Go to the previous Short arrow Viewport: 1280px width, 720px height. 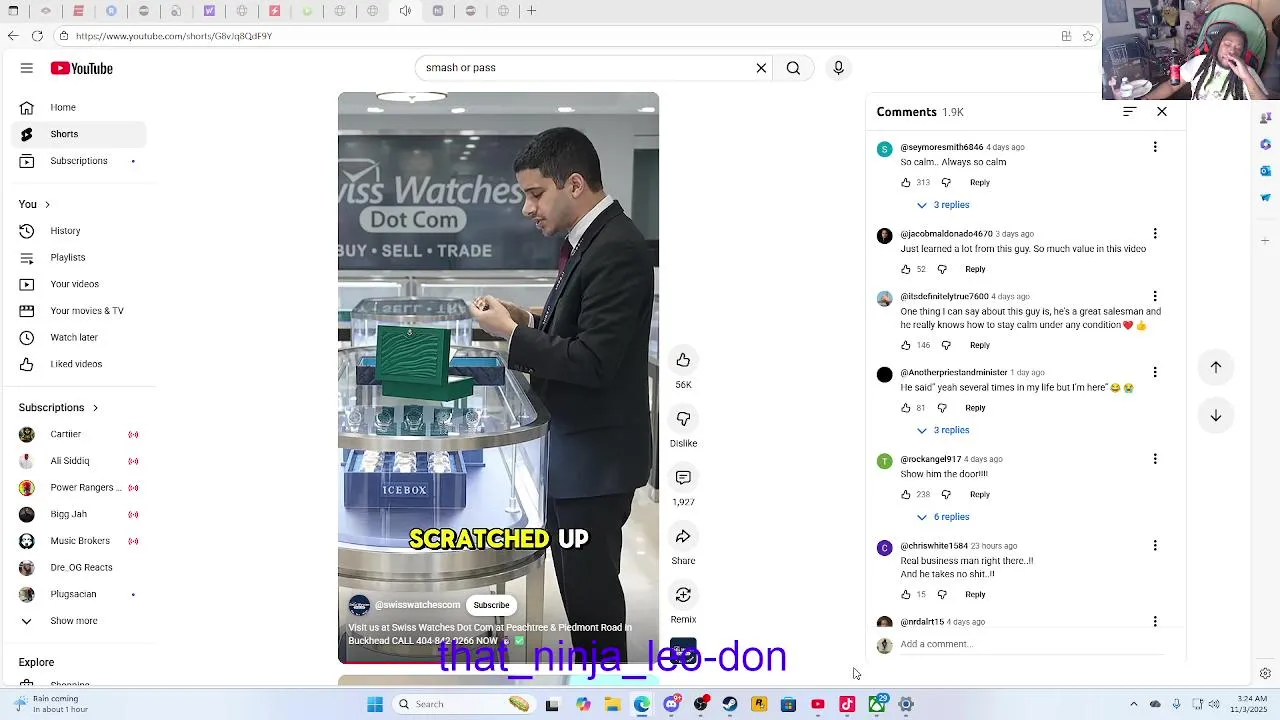point(1216,367)
